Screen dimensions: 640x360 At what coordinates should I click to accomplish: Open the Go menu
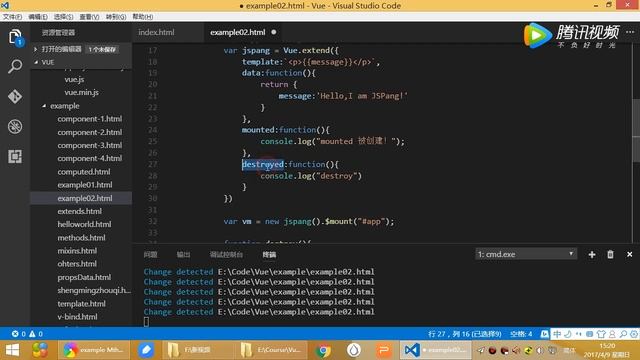click(x=116, y=17)
